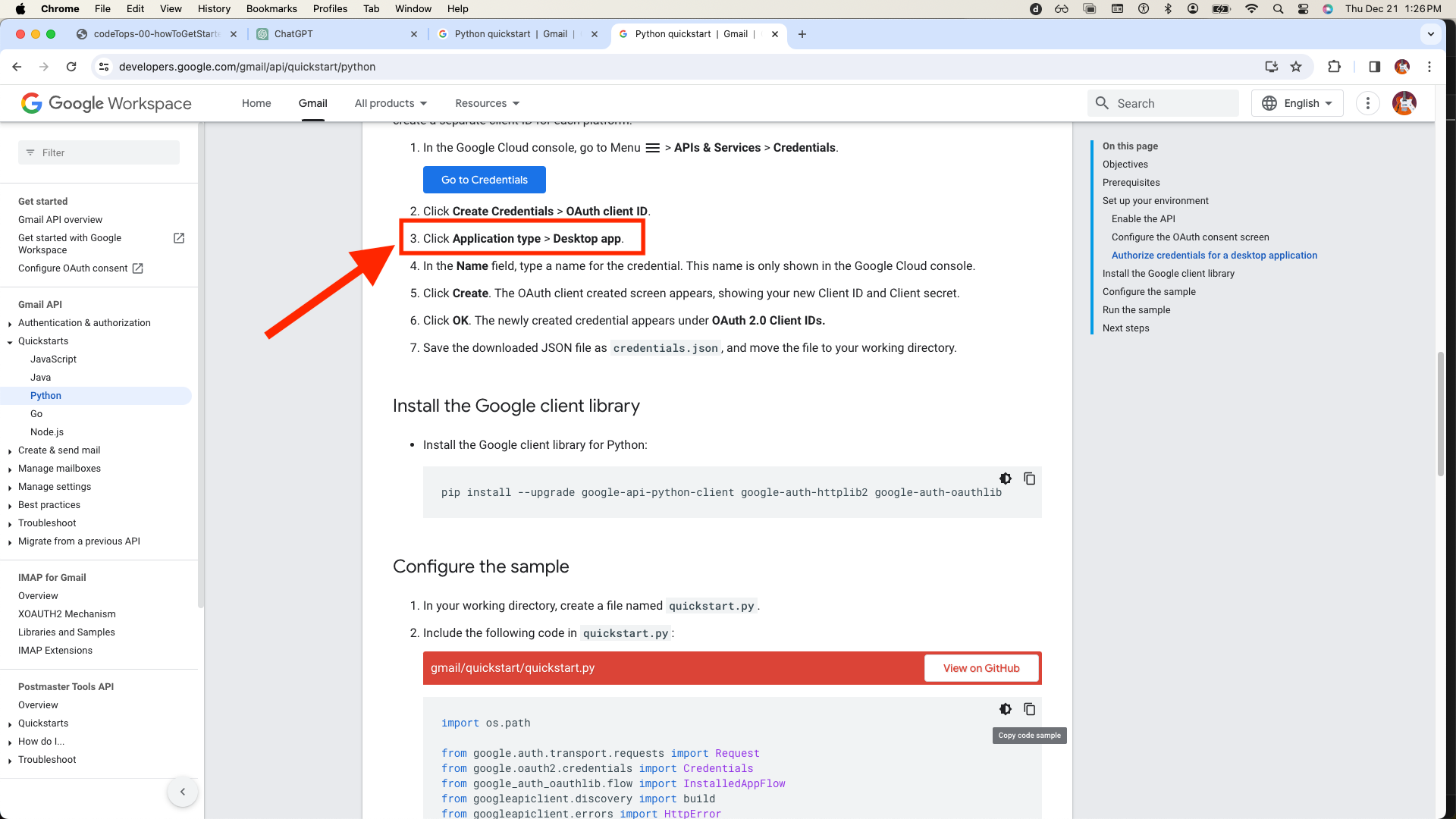This screenshot has width=1456, height=819.
Task: Open XOAUTH2 Mechanism link
Action: (67, 614)
